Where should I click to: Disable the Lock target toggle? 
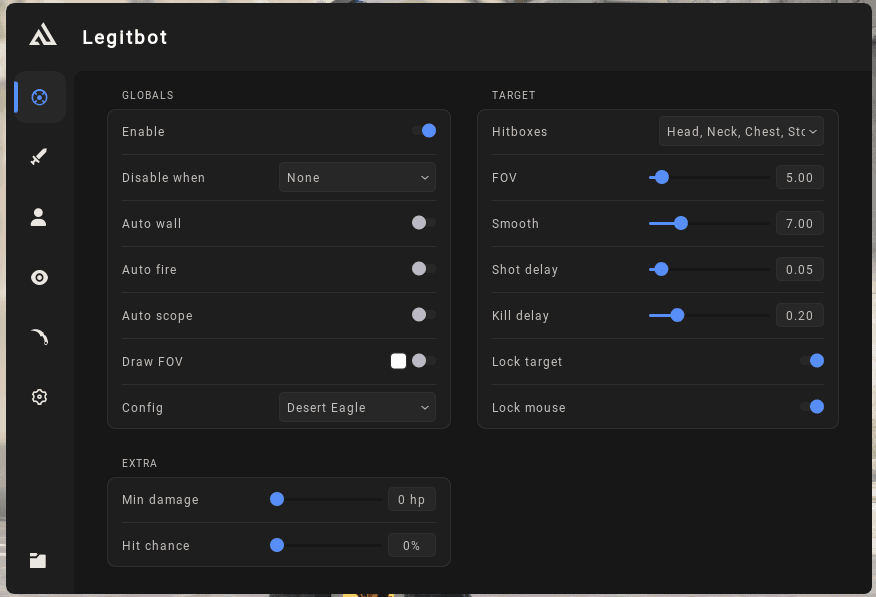click(812, 361)
